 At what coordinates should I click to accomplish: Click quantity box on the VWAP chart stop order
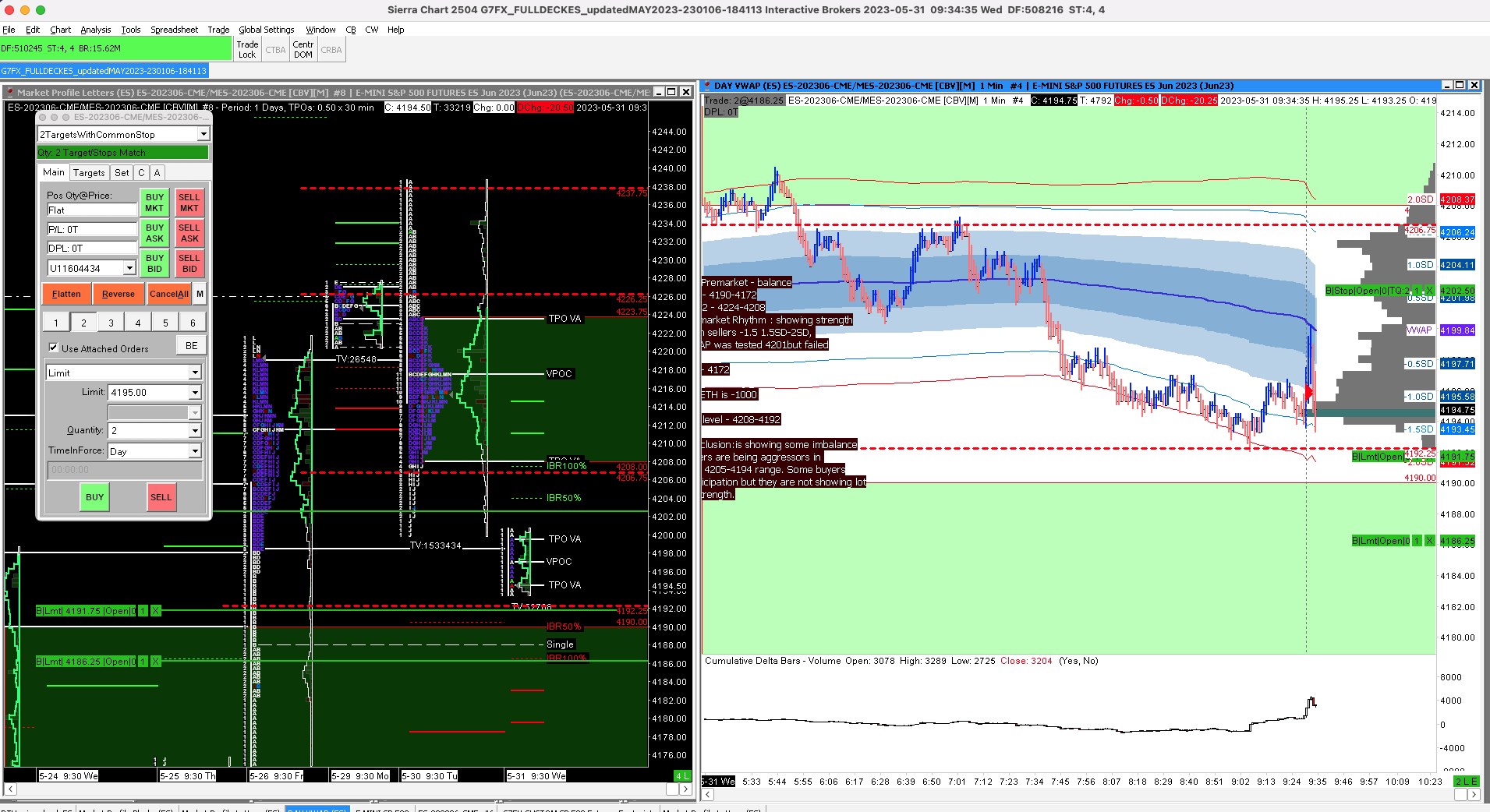(x=1417, y=291)
